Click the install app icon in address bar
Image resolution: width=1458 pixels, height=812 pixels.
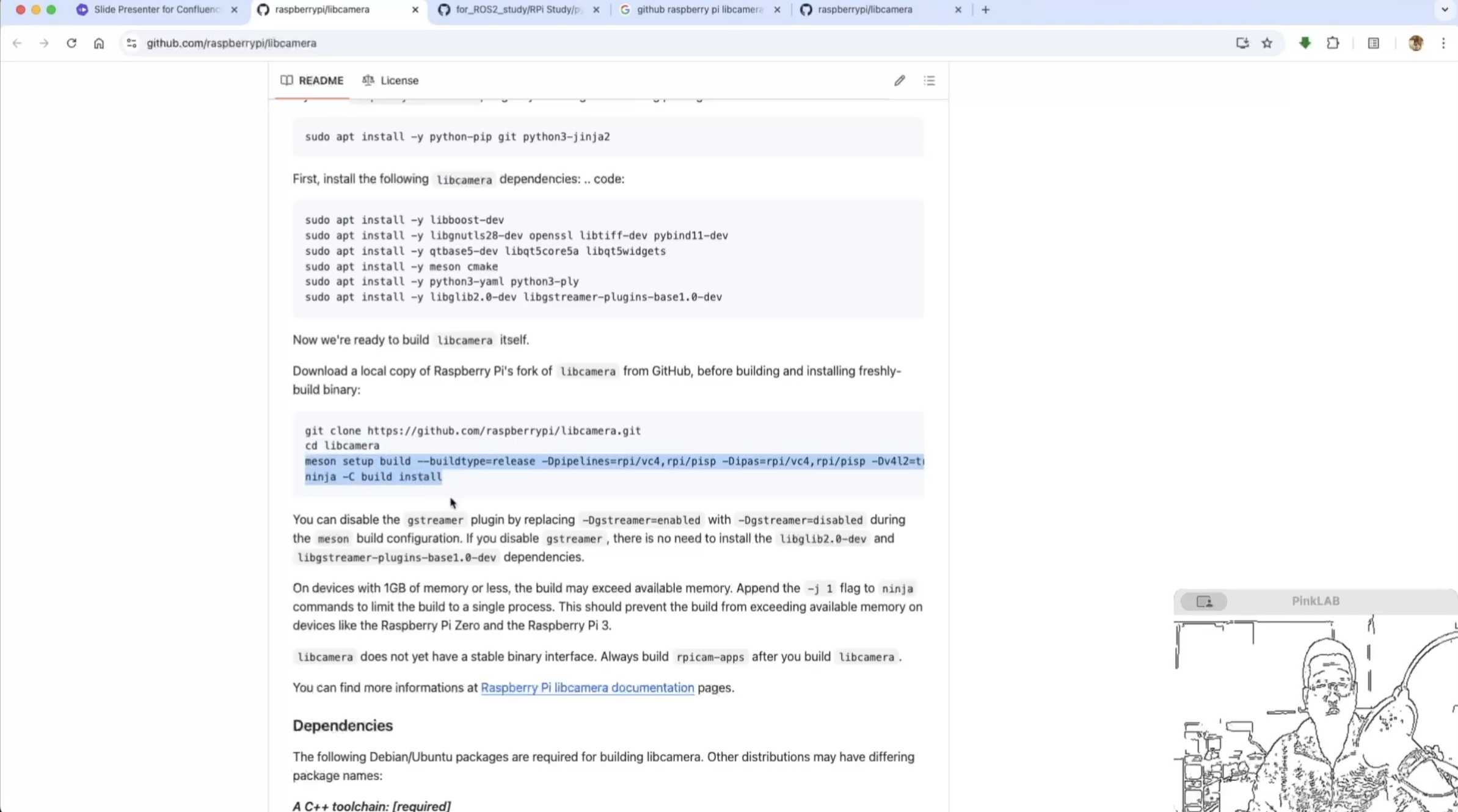pos(1242,43)
